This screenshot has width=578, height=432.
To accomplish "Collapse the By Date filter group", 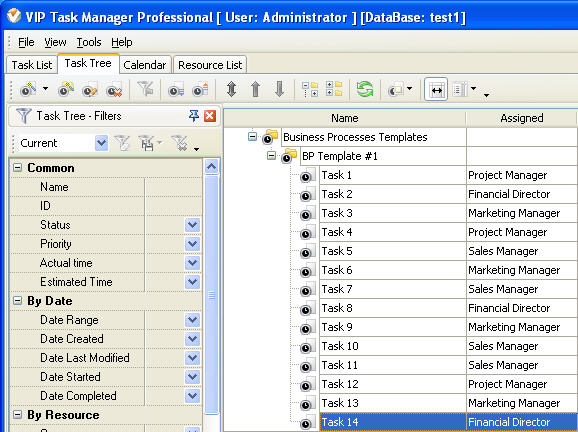I will click(x=17, y=301).
